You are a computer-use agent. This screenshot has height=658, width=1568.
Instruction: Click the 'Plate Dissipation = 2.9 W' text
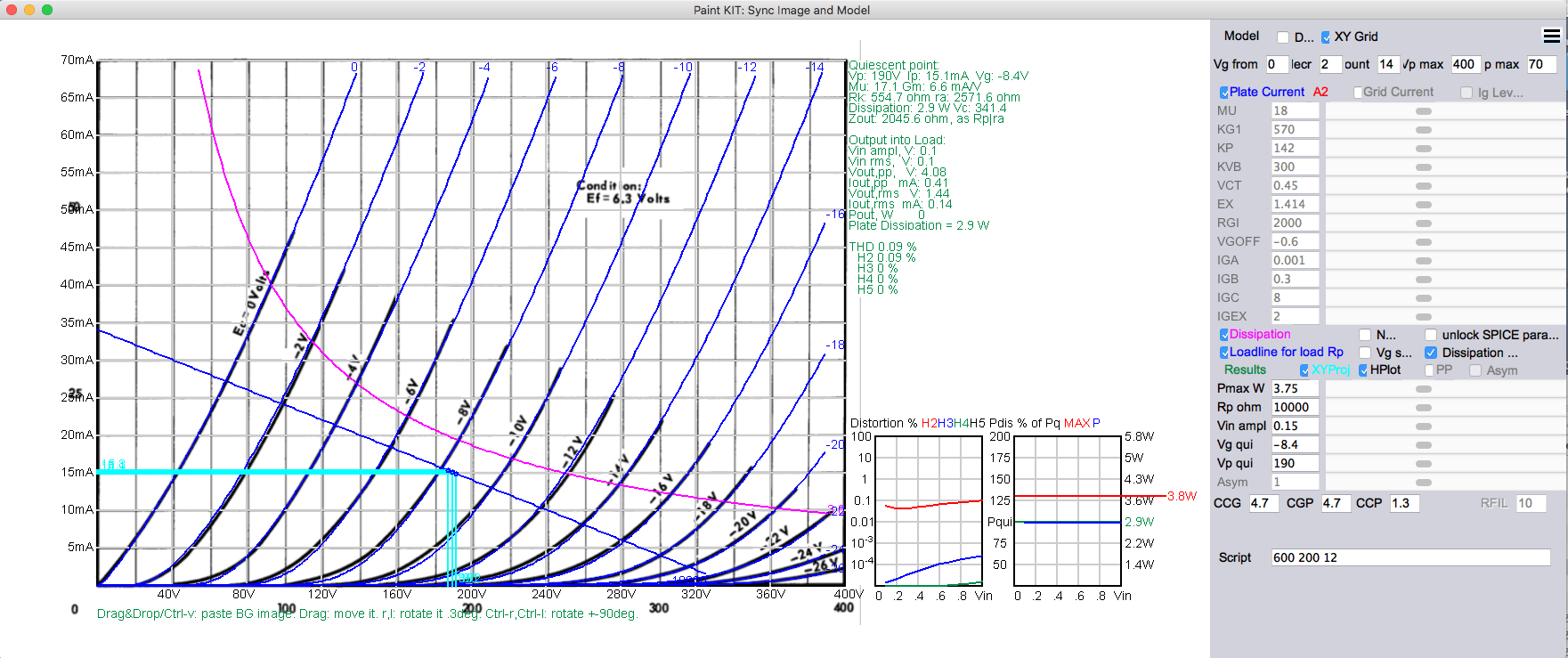(919, 225)
